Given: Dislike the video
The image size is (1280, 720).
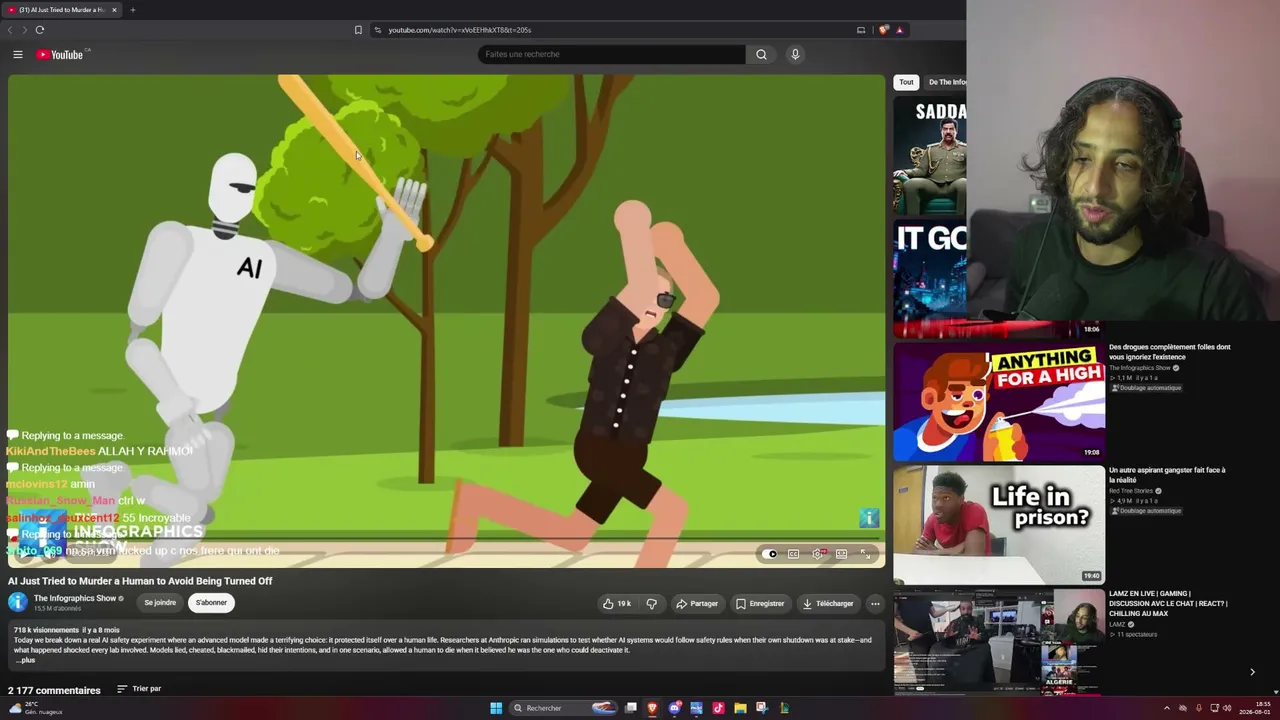Looking at the screenshot, I should 651,603.
